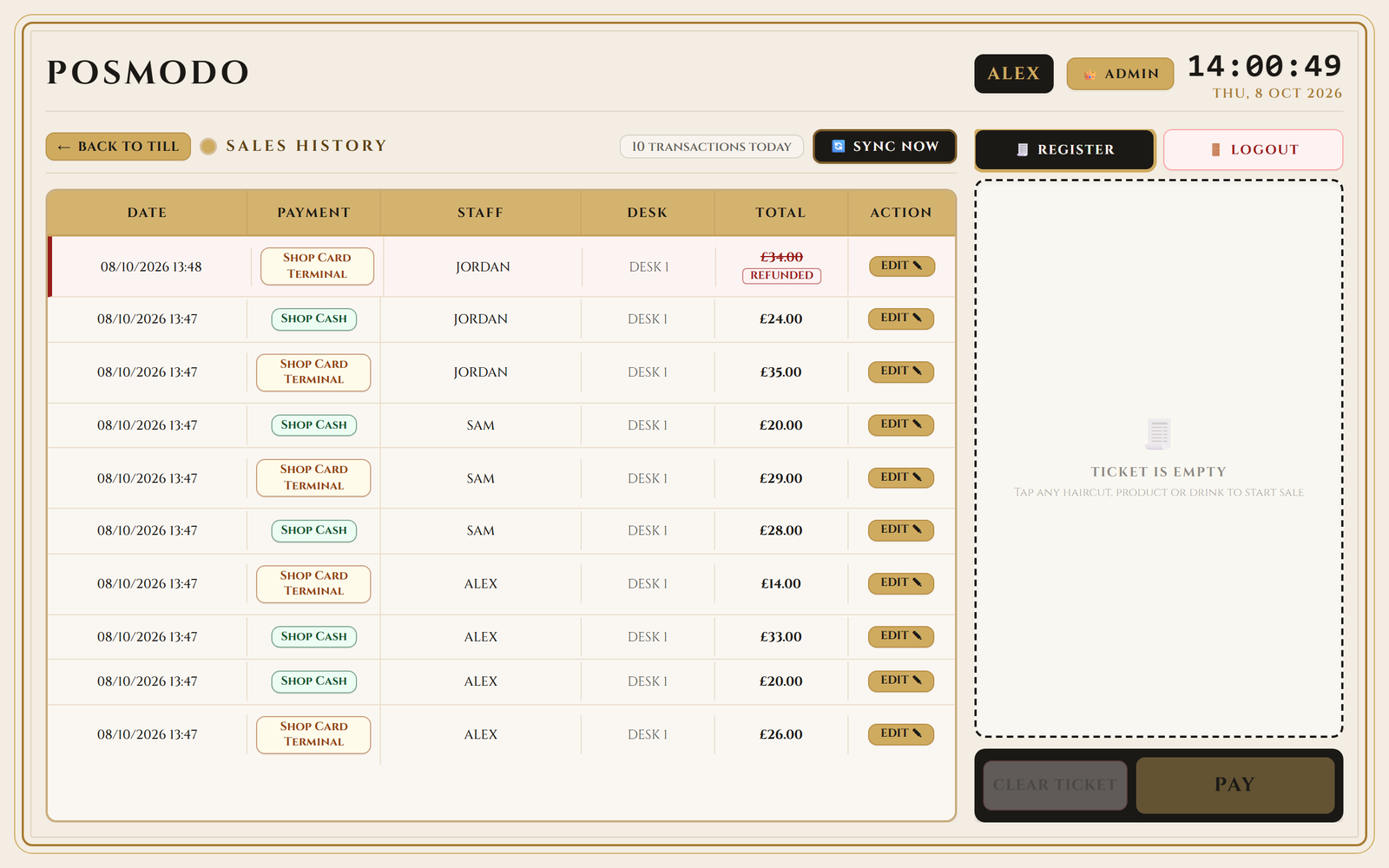
Task: Click the £26.00 total cell
Action: [x=780, y=734]
